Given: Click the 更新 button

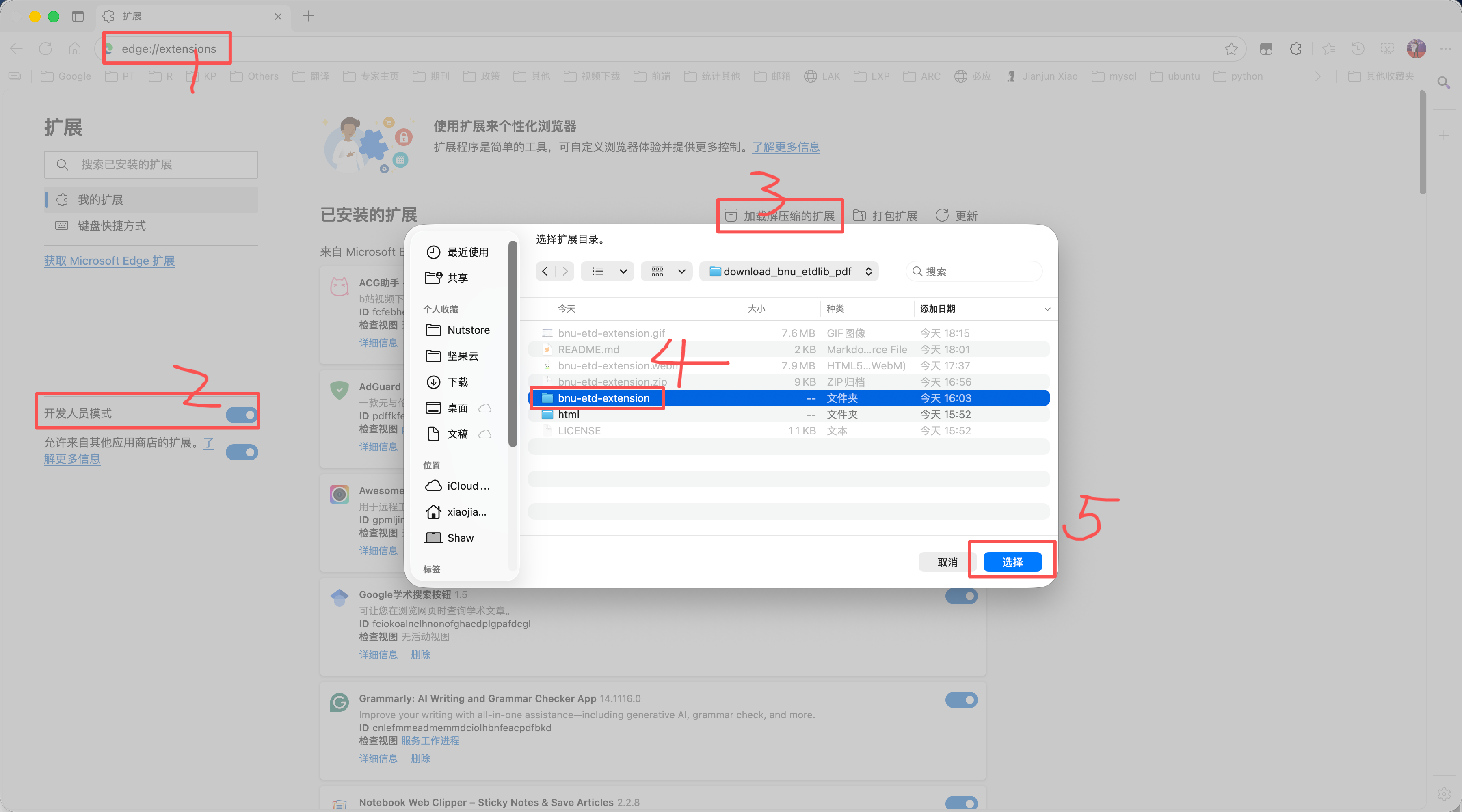Looking at the screenshot, I should click(956, 216).
